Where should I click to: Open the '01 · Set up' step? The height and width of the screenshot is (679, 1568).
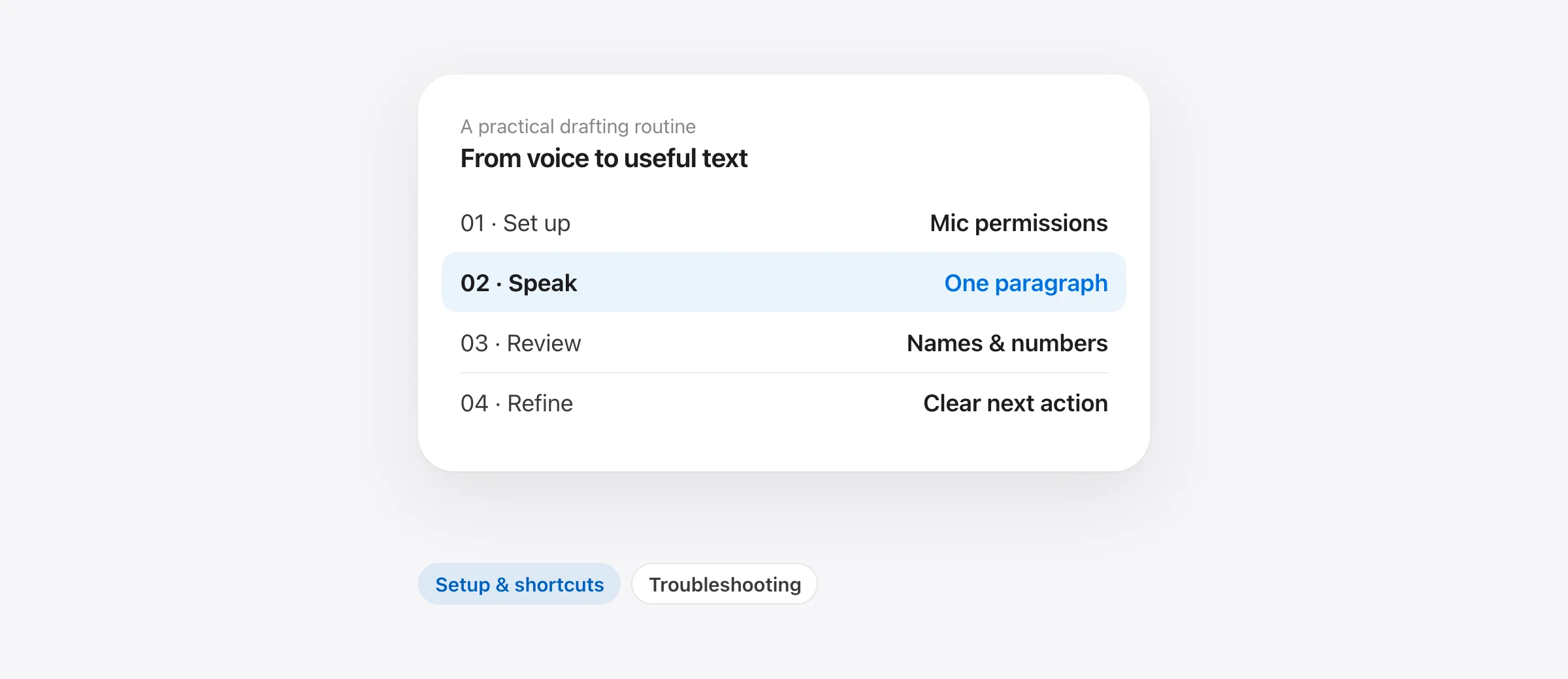click(784, 223)
